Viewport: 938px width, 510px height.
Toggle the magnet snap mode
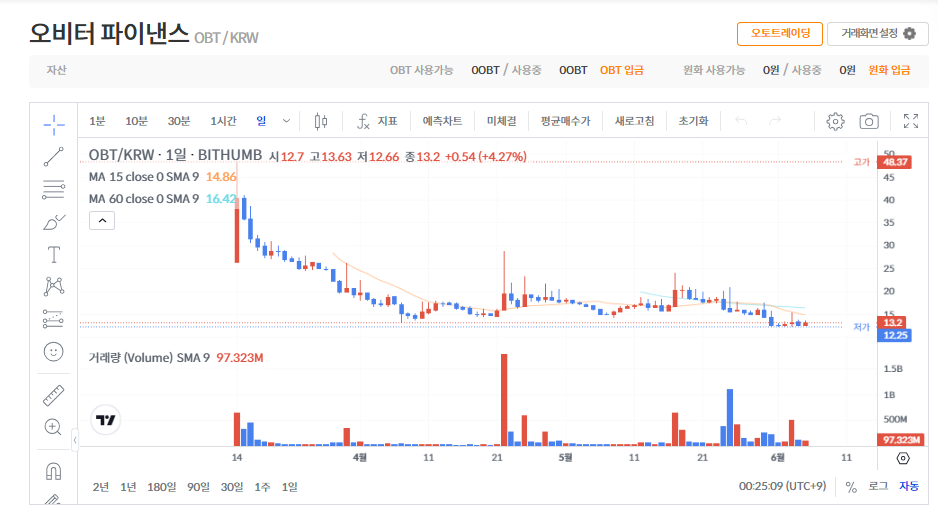(x=54, y=471)
